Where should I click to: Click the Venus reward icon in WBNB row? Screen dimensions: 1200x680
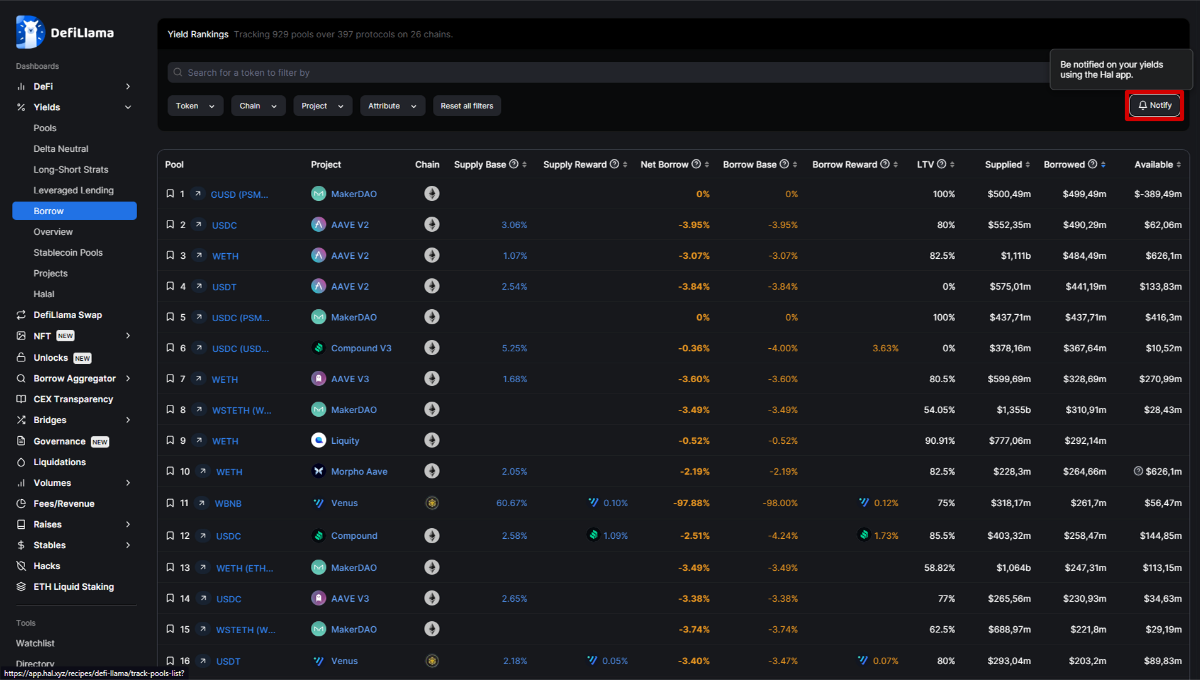pyautogui.click(x=594, y=503)
